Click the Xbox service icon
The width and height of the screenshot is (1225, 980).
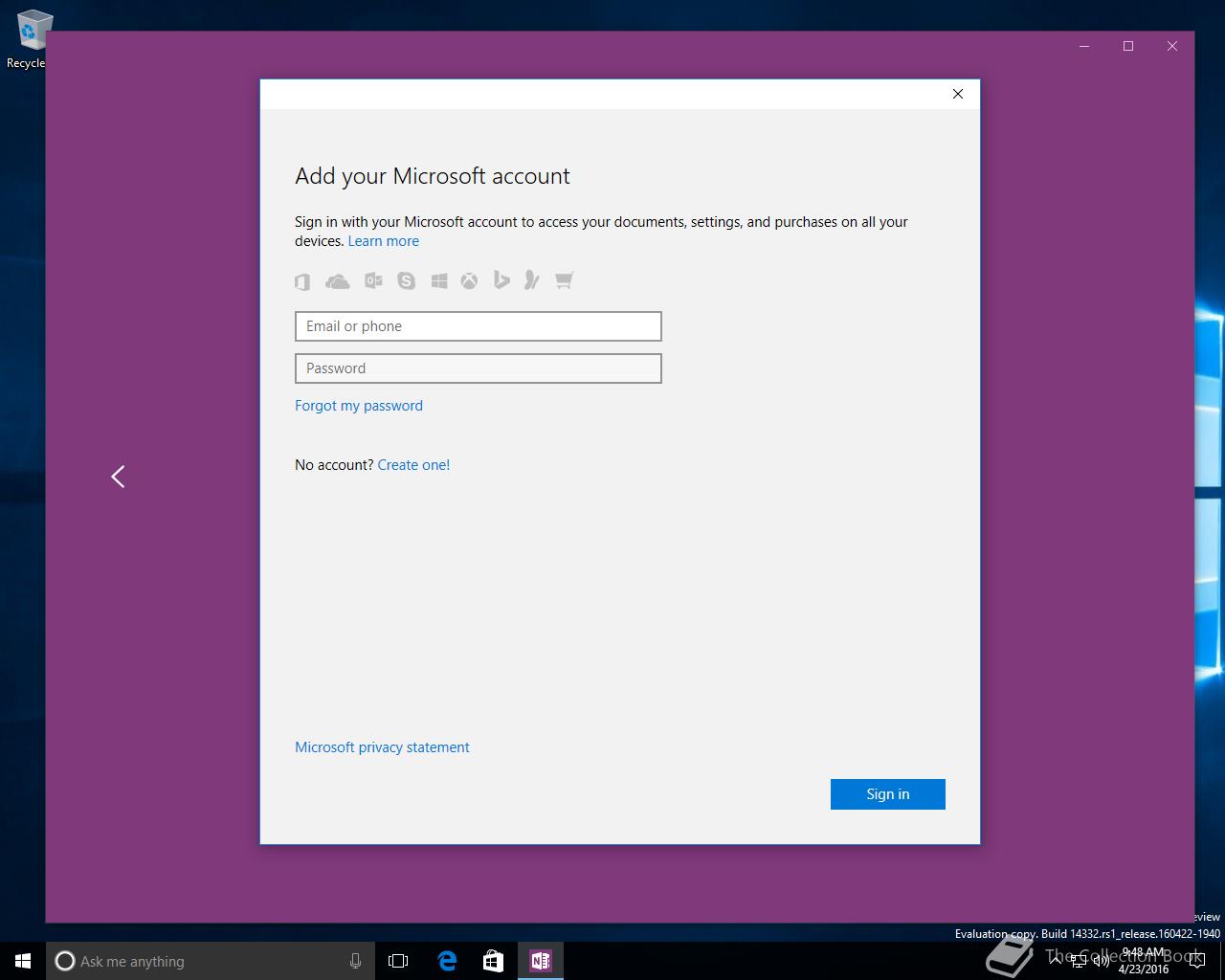click(x=469, y=280)
